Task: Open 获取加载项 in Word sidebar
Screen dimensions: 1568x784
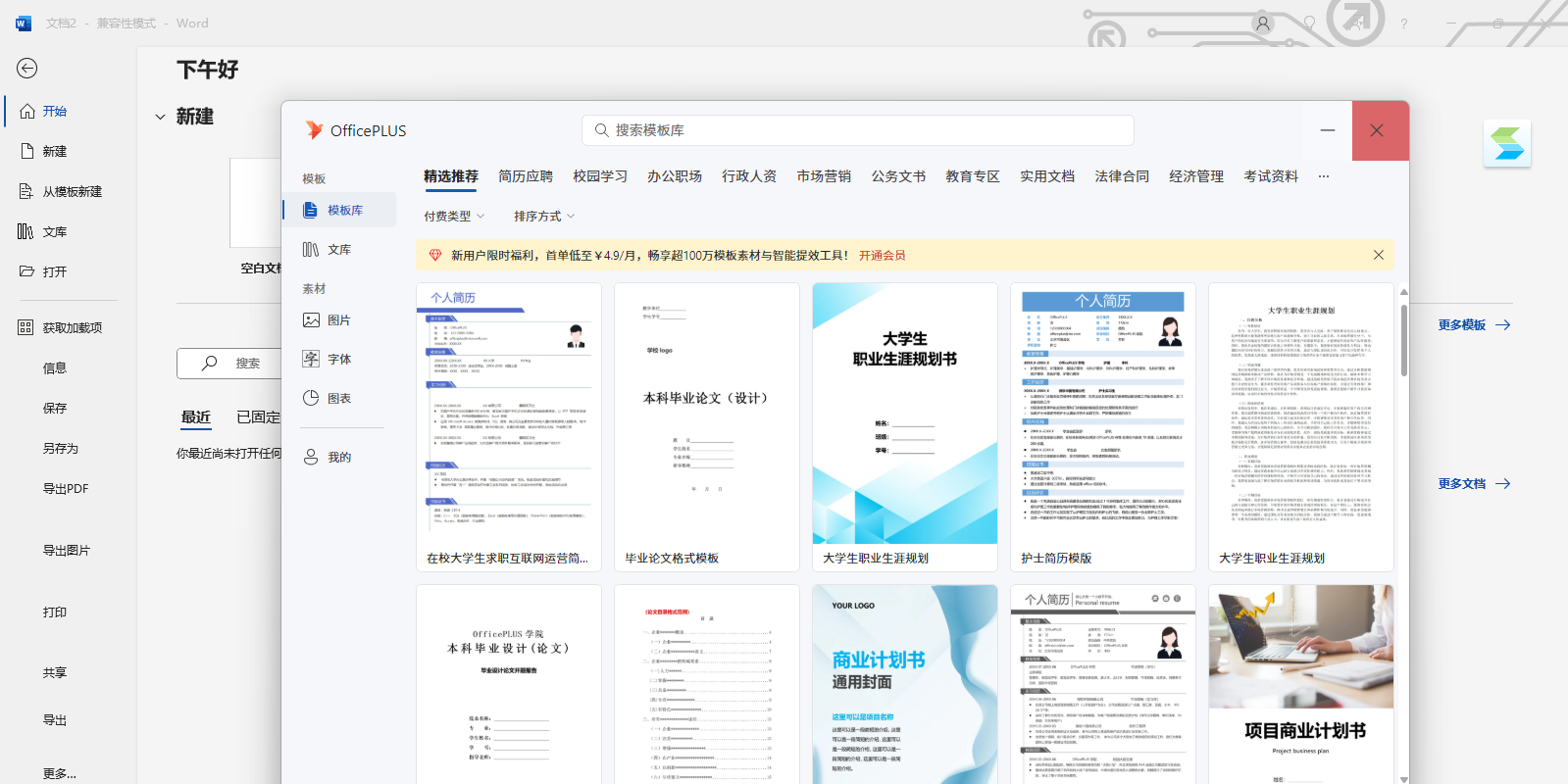Action: (x=72, y=327)
